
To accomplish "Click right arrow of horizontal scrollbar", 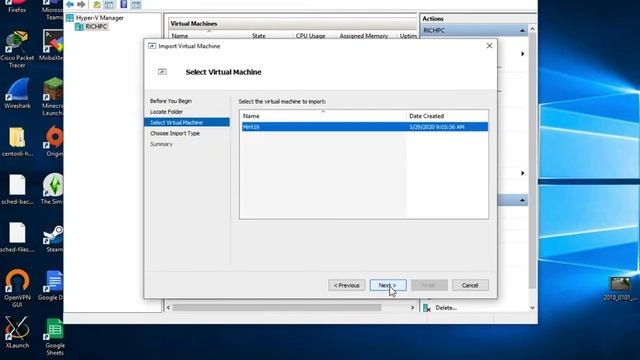I will [412, 308].
